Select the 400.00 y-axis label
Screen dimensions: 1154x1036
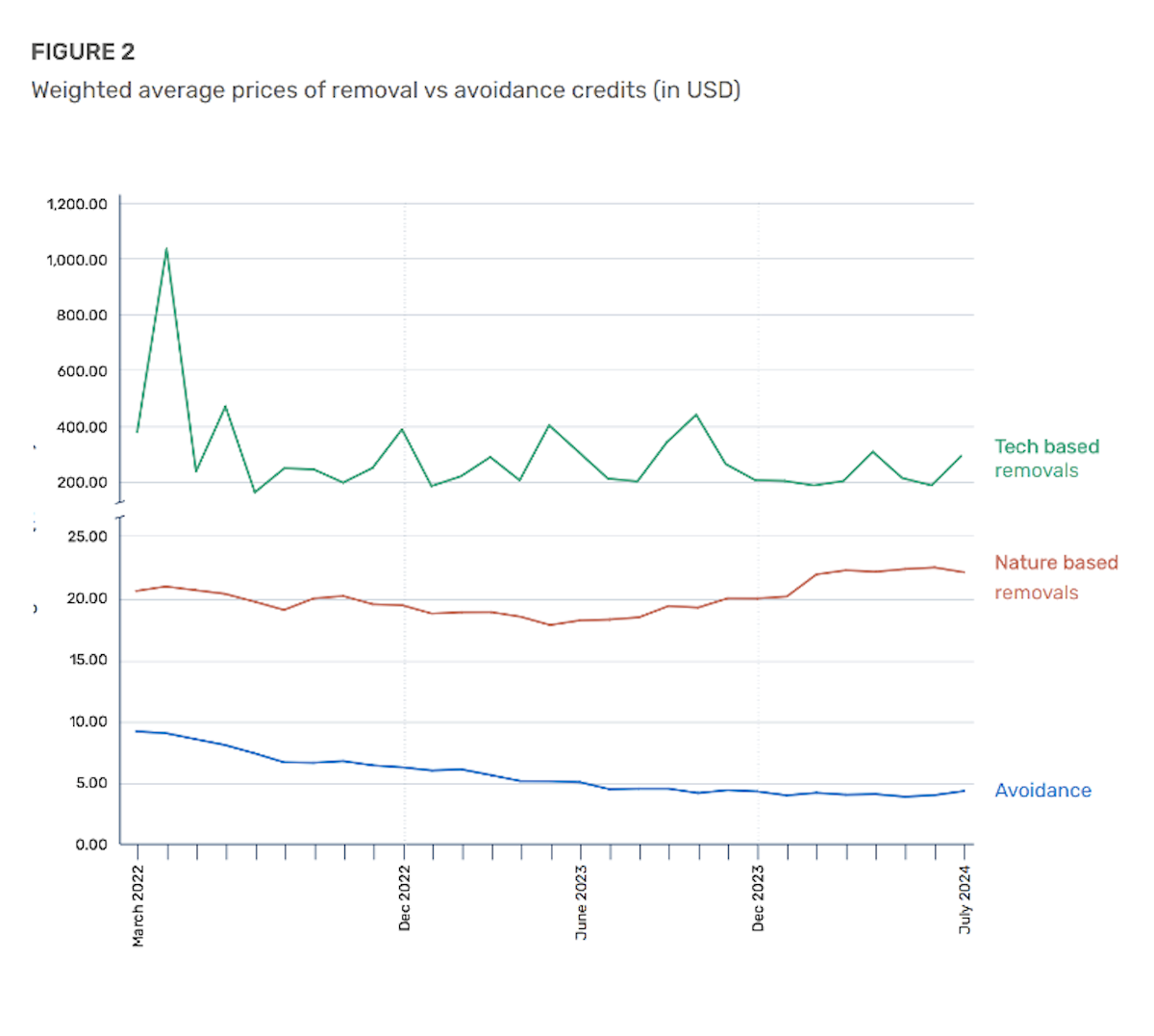click(82, 427)
